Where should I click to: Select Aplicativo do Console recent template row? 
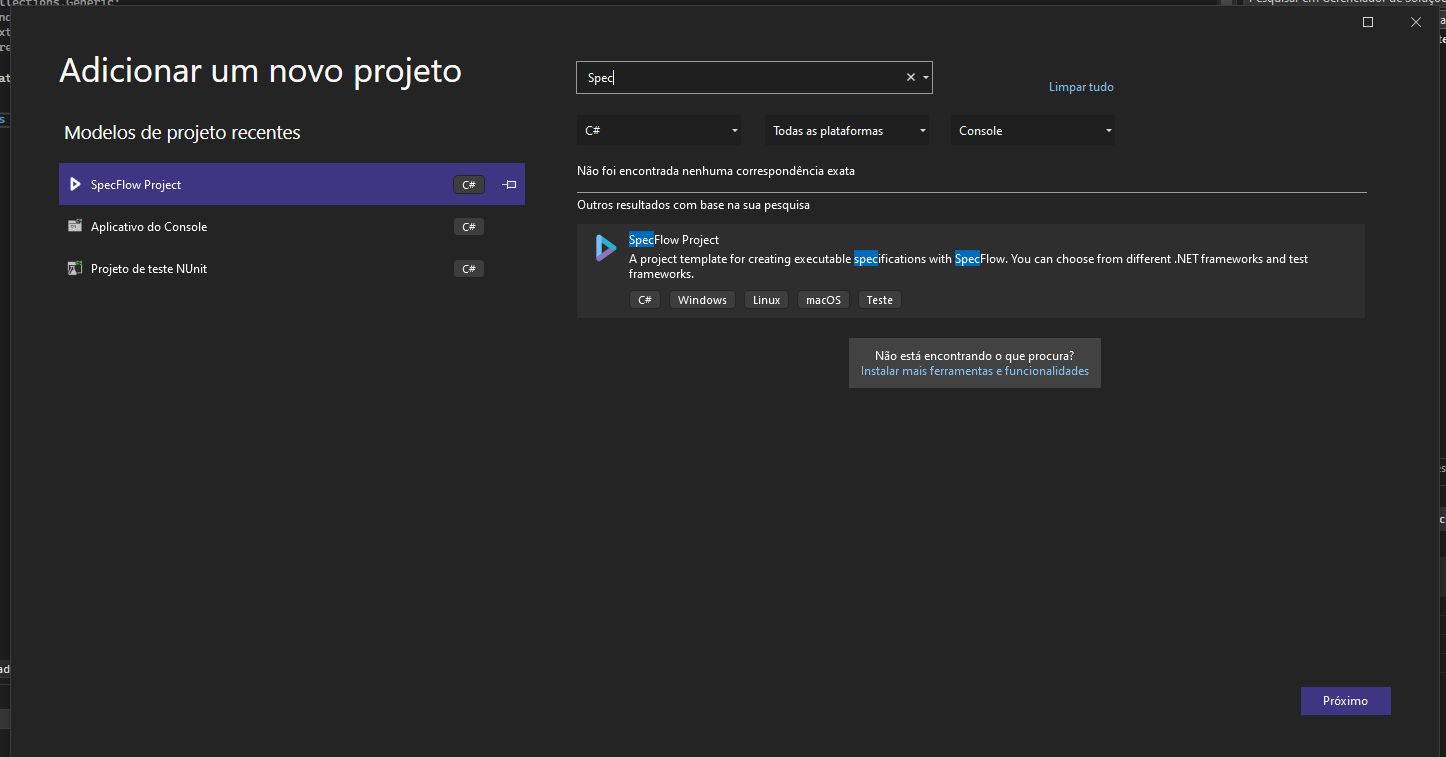[x=292, y=227]
